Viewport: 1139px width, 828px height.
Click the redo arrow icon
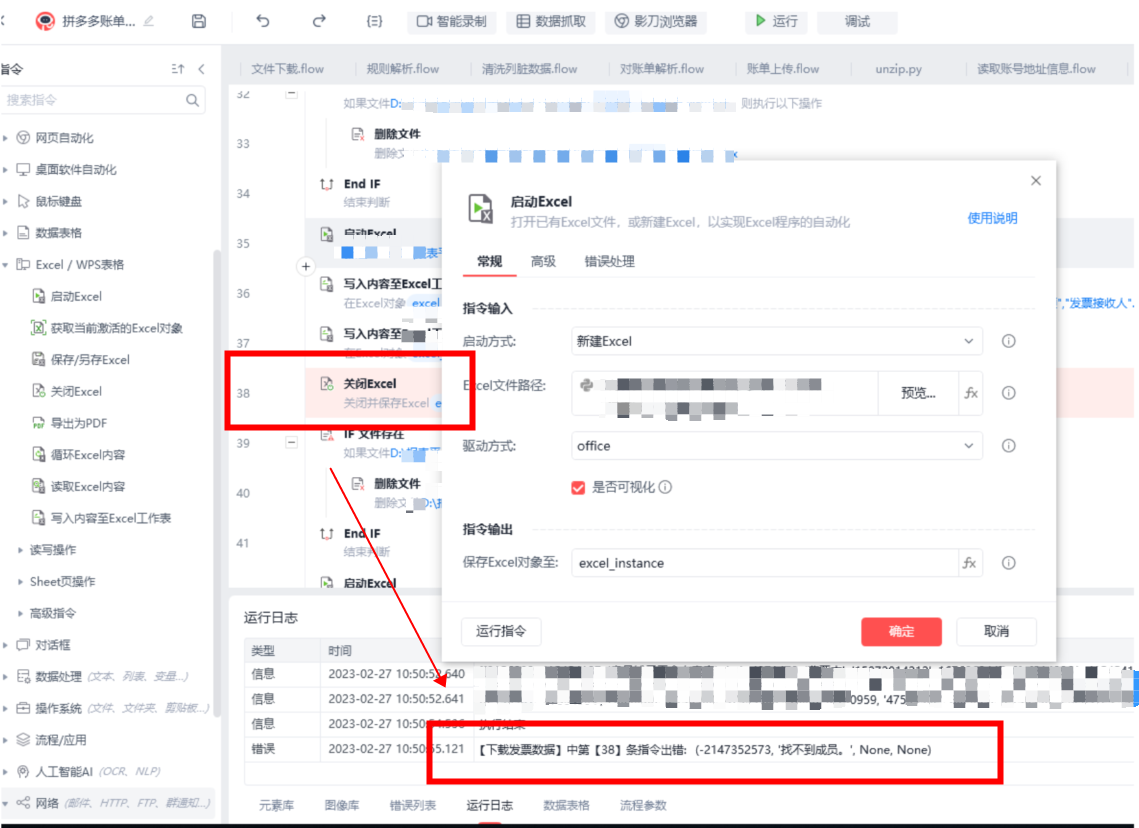pos(319,21)
